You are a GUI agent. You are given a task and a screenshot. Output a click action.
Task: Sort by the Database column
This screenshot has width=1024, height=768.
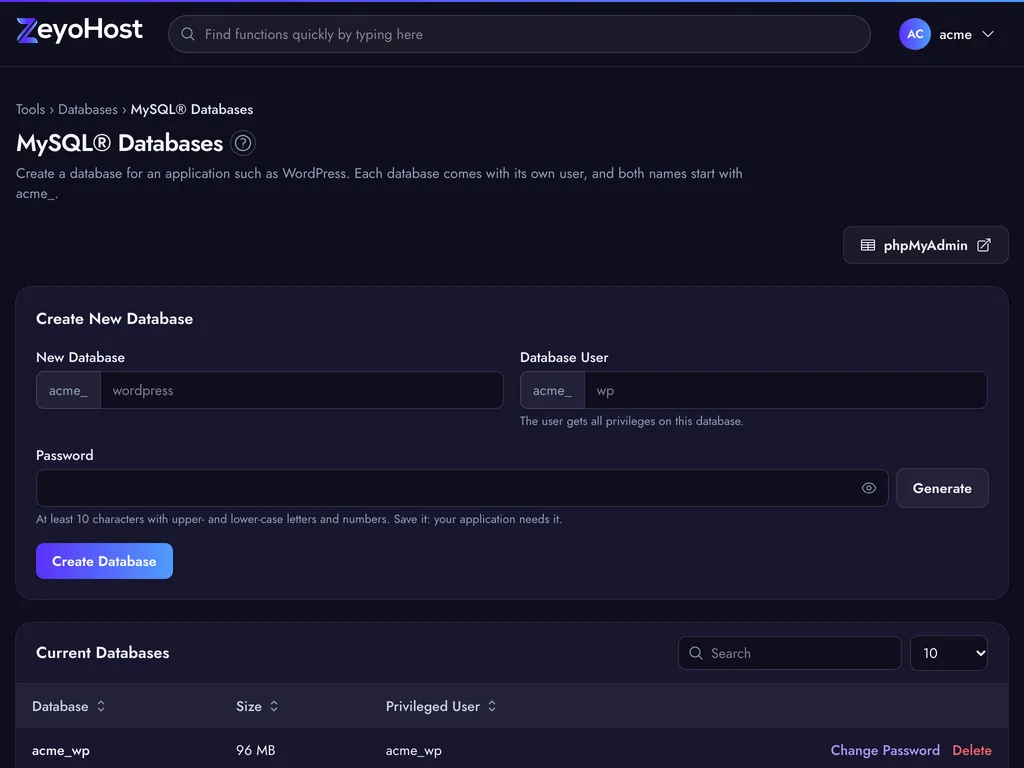tap(69, 706)
